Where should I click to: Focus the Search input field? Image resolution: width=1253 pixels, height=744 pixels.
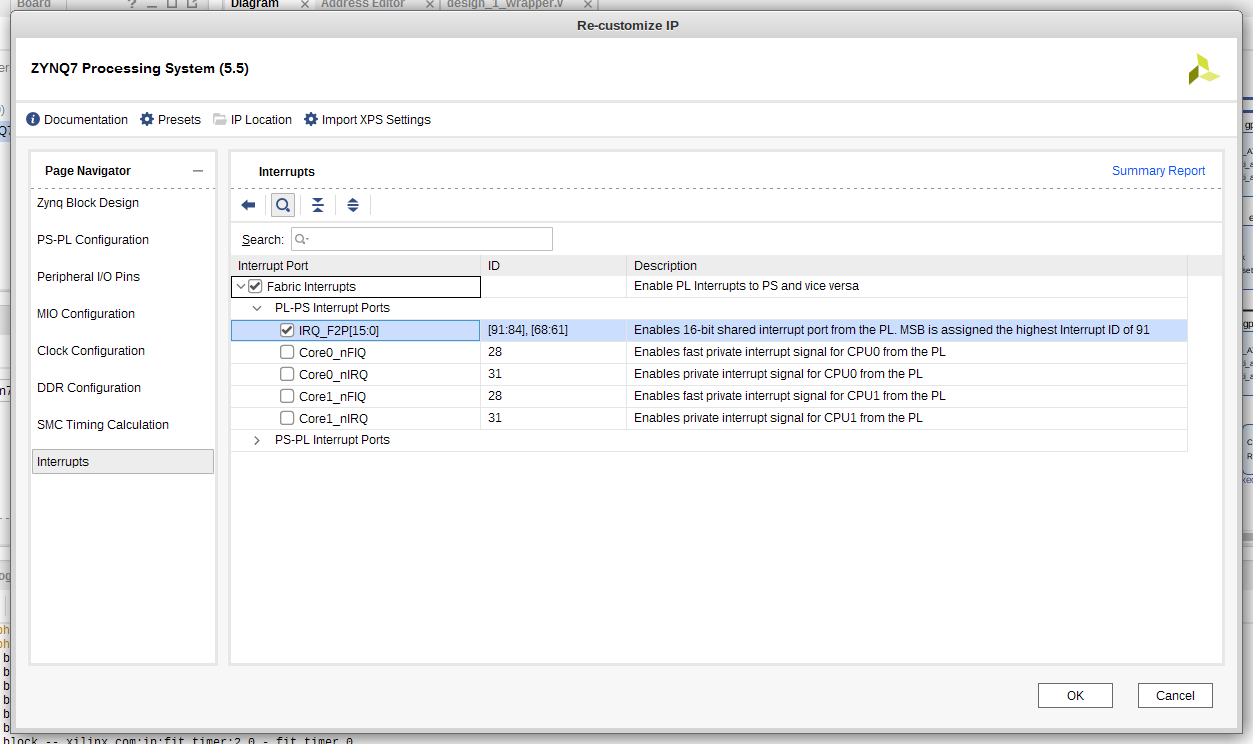[x=421, y=239]
